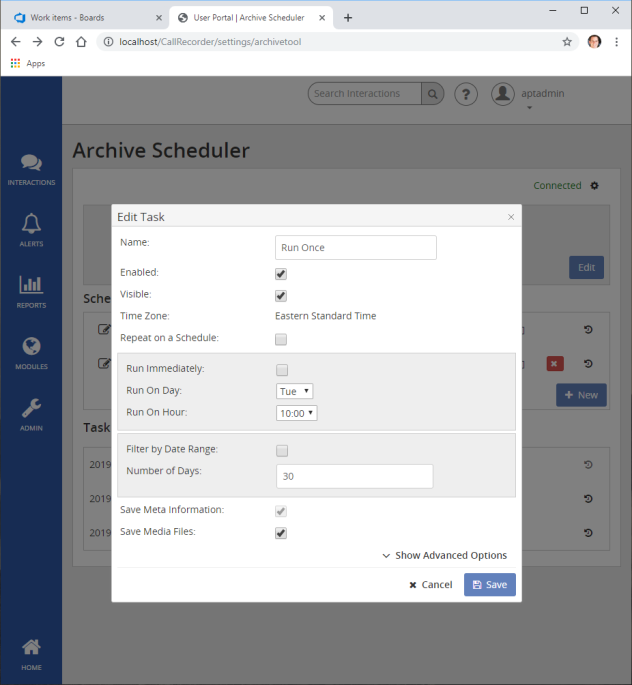Click the settings gear next to Connected

point(594,186)
